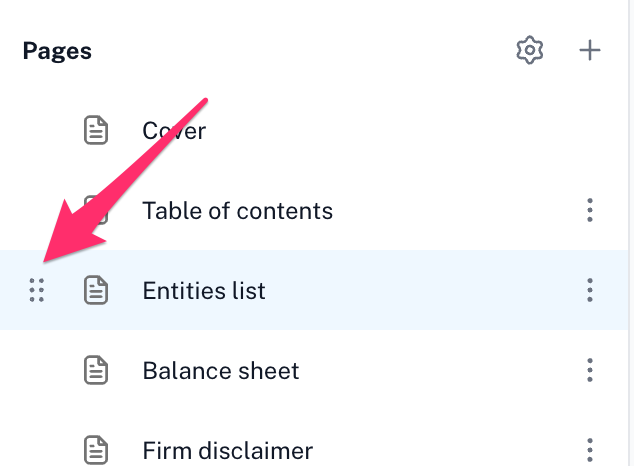Image resolution: width=634 pixels, height=466 pixels.
Task: Select the Entities list page
Action: click(204, 291)
